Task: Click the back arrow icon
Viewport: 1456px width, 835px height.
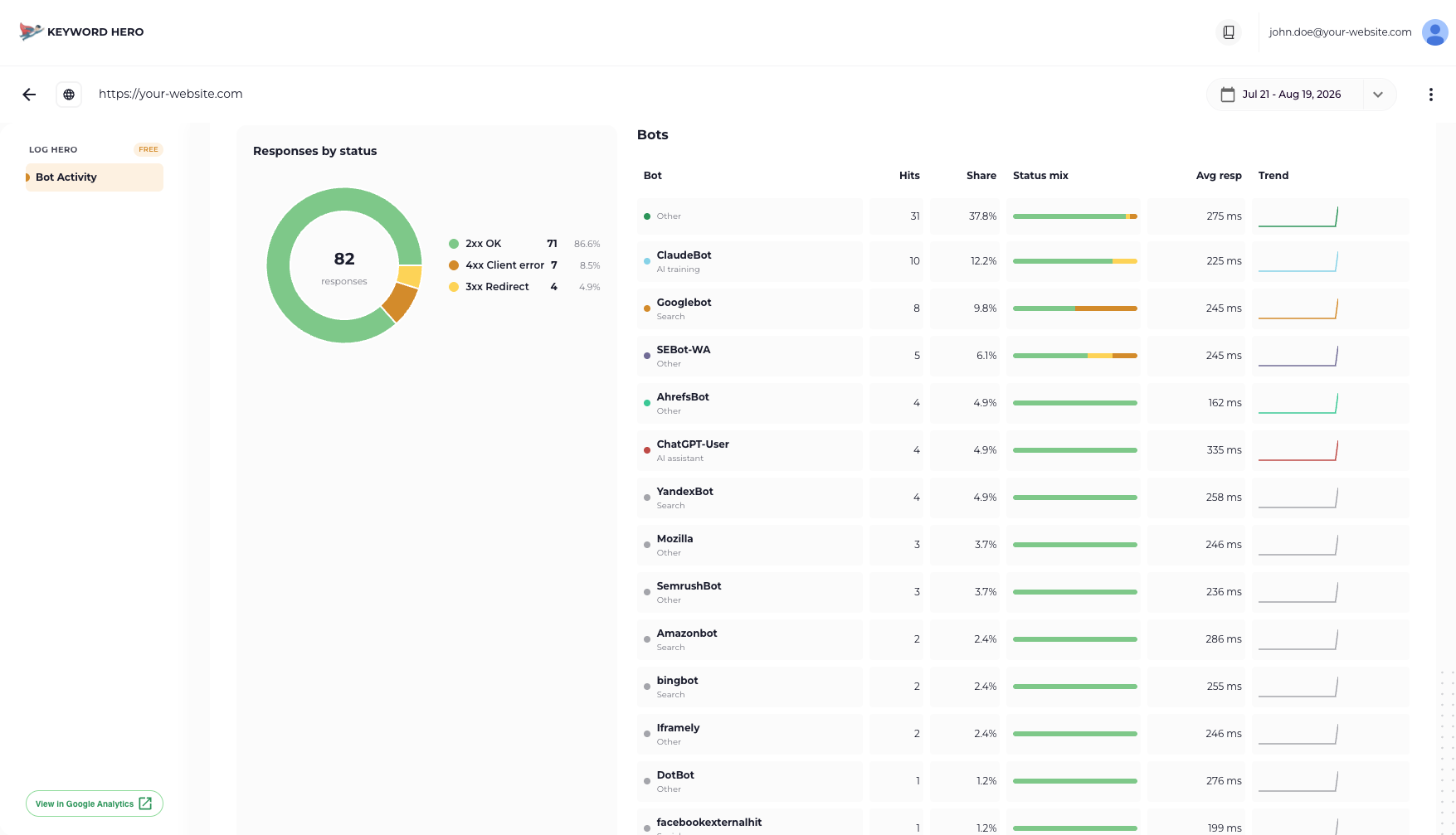Action: click(x=29, y=95)
